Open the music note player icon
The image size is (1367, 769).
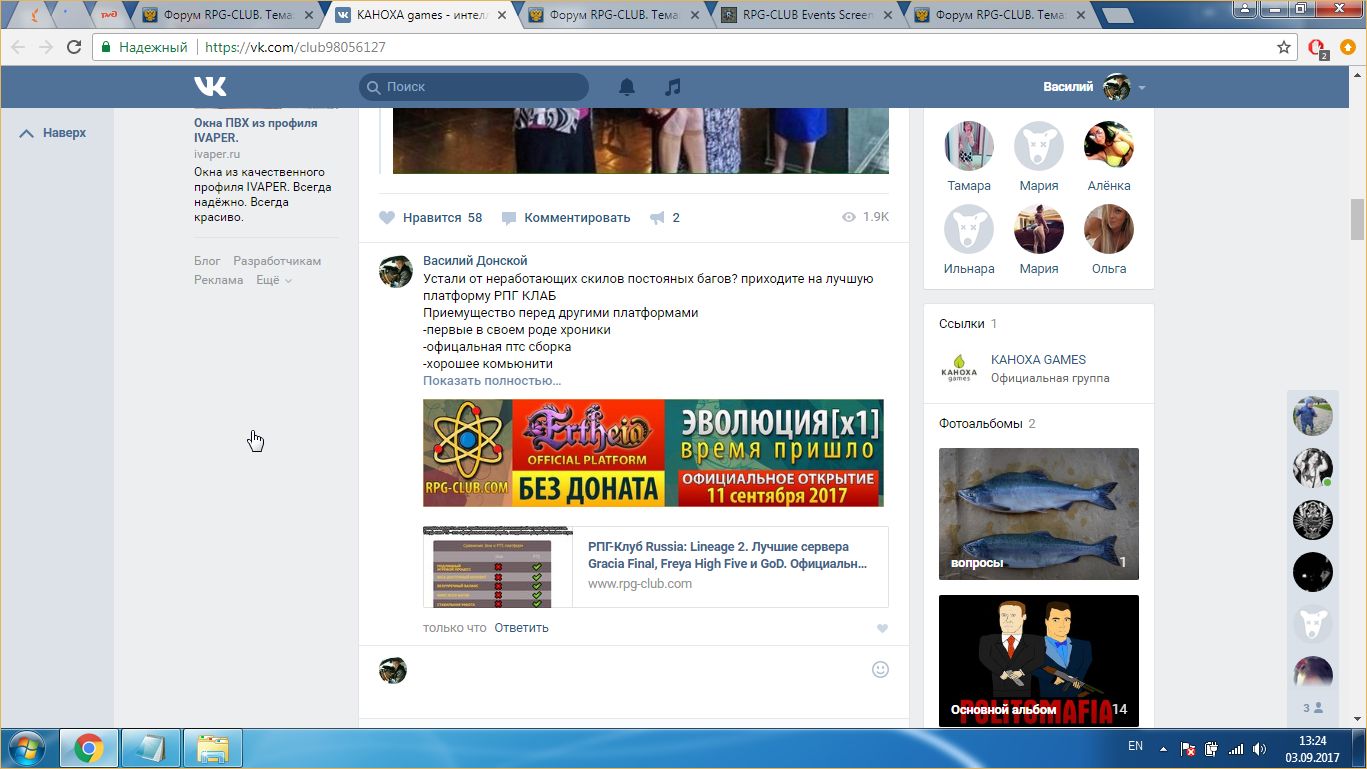pos(673,87)
